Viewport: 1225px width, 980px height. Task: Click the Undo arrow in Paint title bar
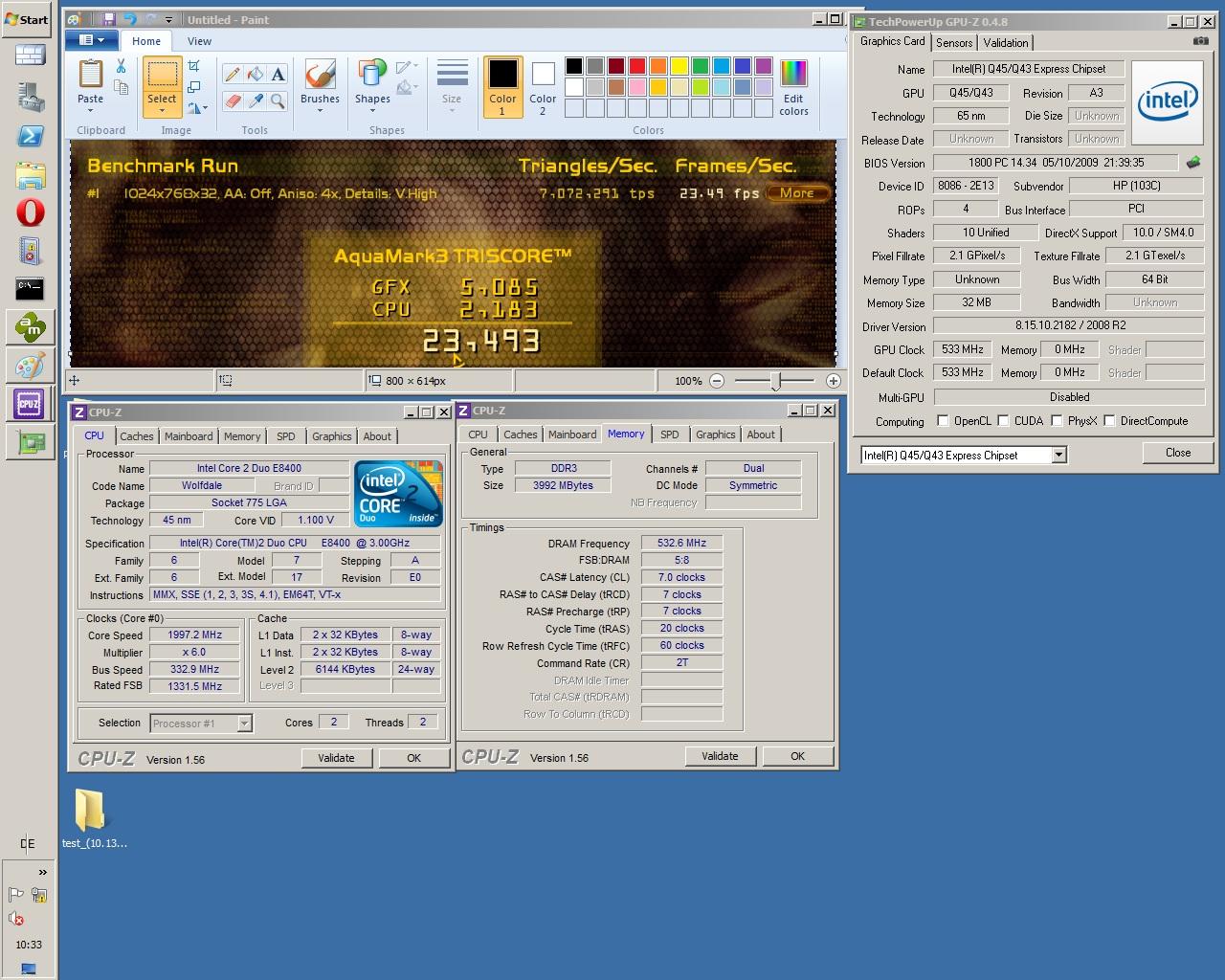click(130, 19)
